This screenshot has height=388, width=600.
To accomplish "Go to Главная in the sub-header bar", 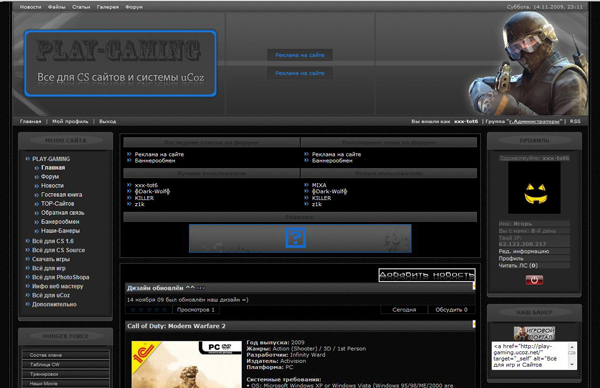I will [30, 121].
